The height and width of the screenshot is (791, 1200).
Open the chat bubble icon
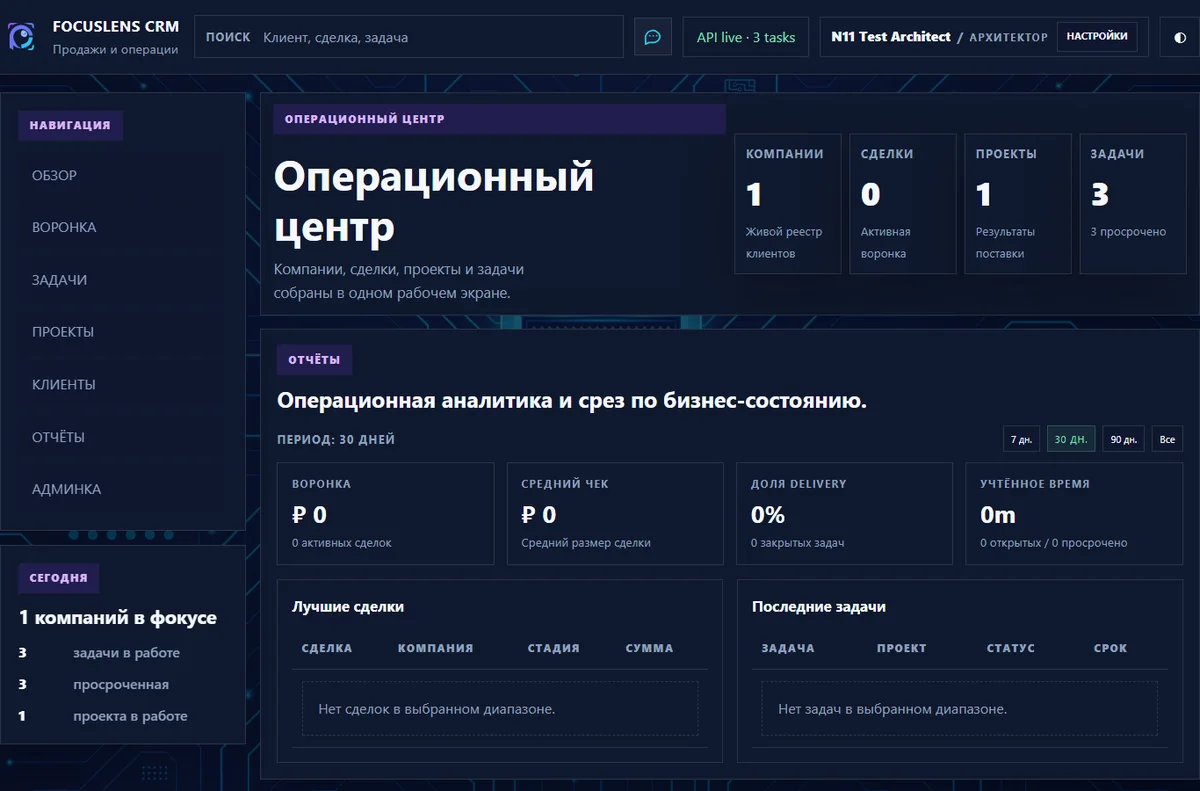coord(653,37)
